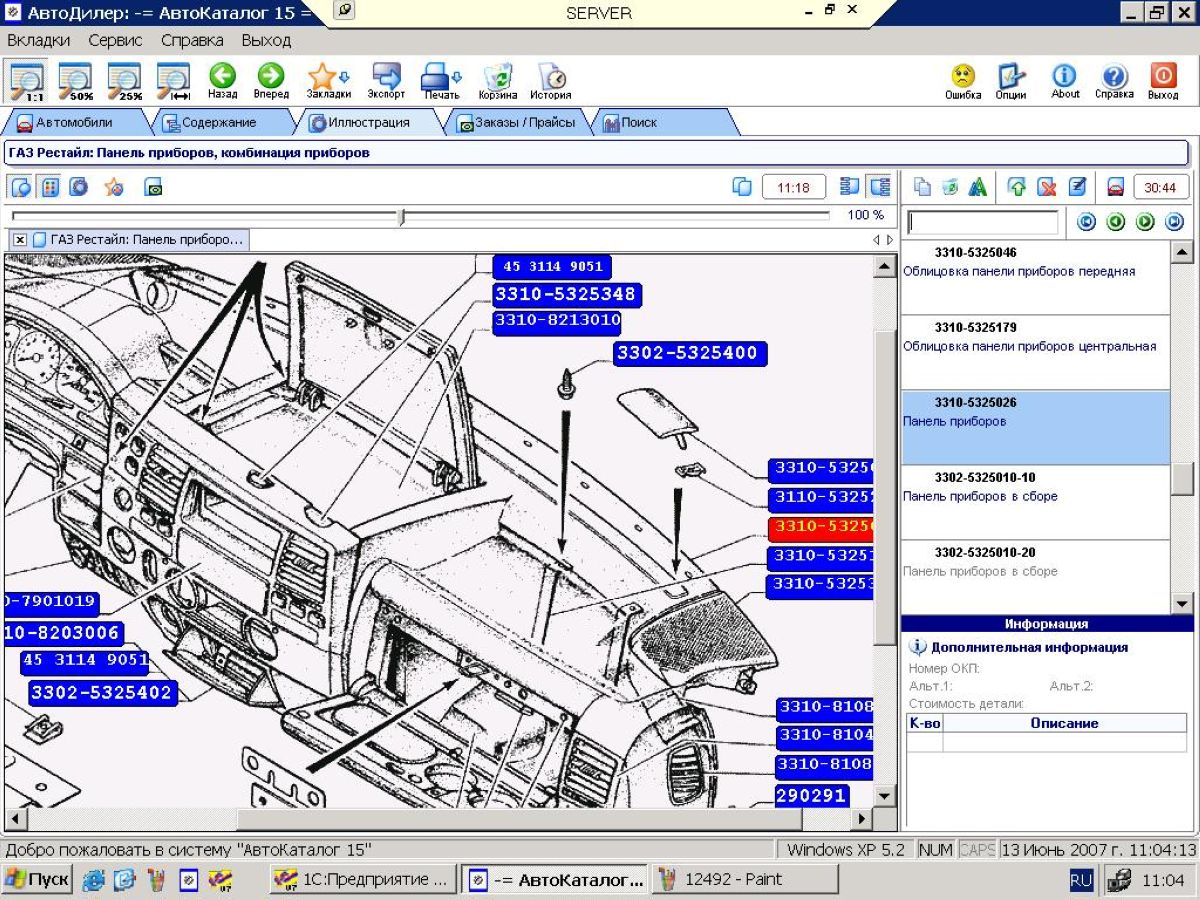The height and width of the screenshot is (900, 1200).
Task: Click Выход in the menu bar
Action: pos(266,40)
